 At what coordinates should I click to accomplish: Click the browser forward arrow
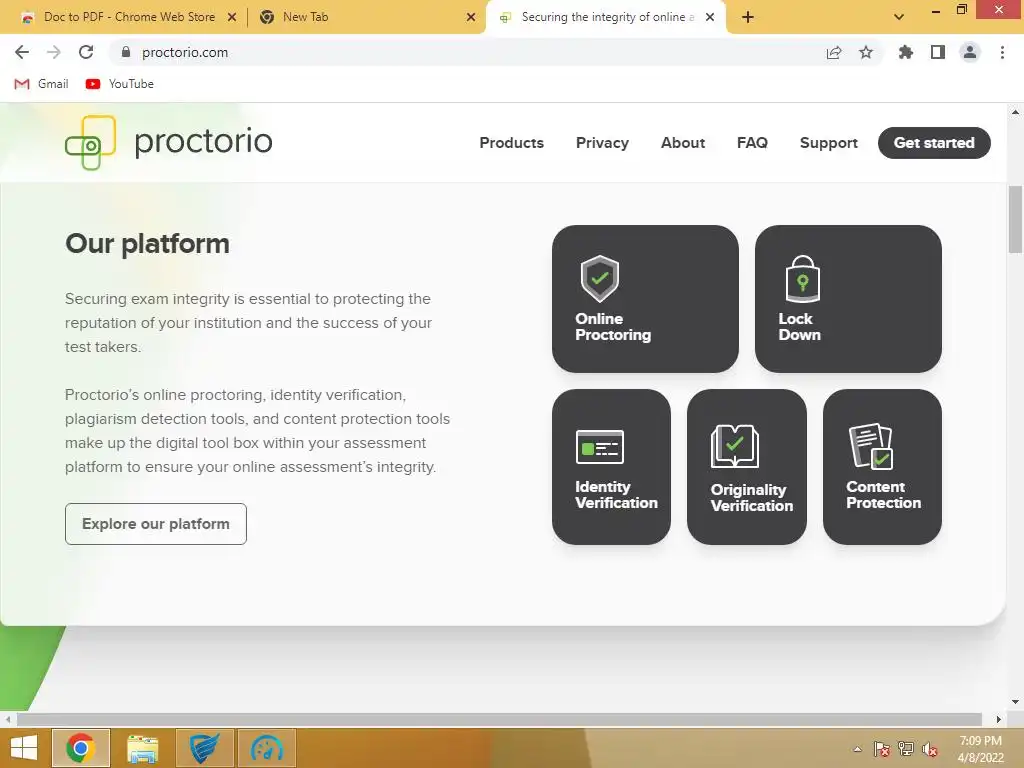click(54, 52)
